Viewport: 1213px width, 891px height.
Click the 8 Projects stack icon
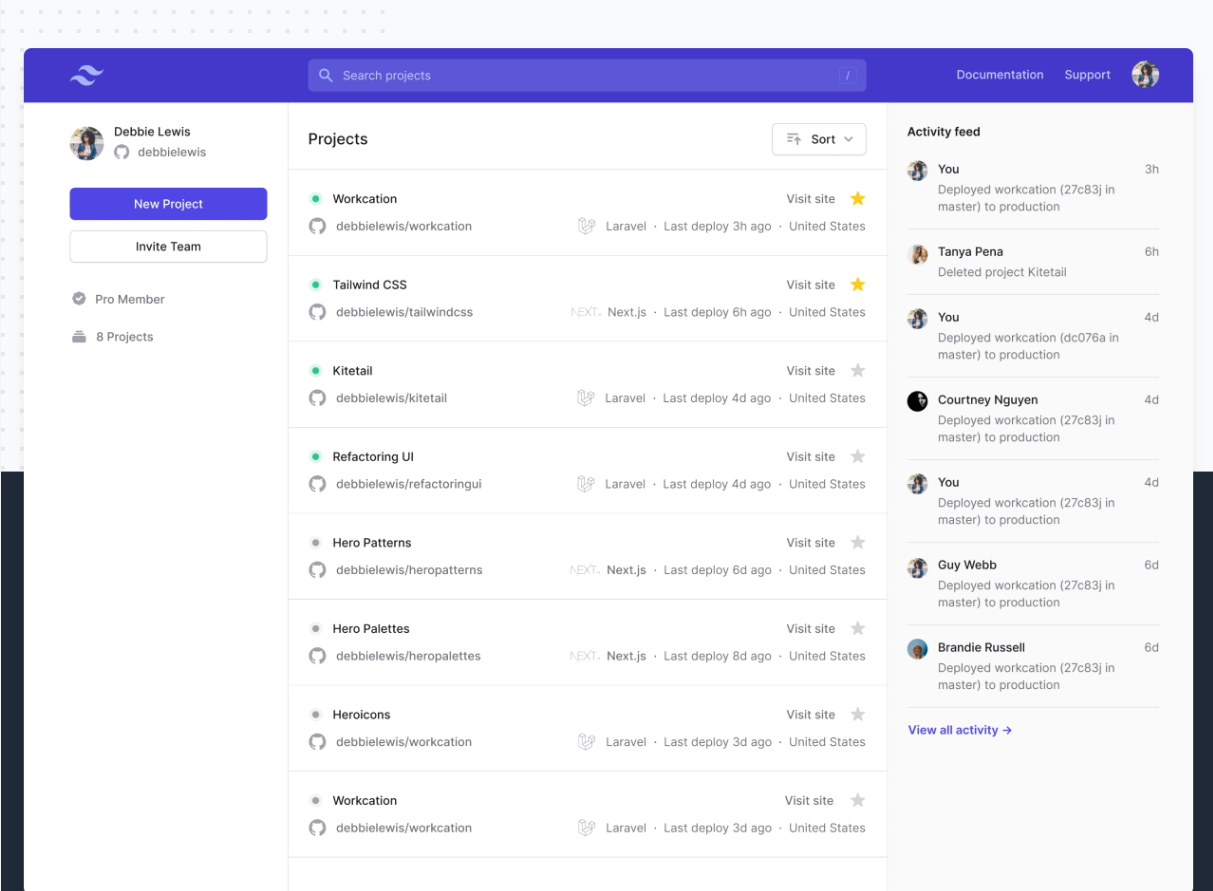pos(79,337)
